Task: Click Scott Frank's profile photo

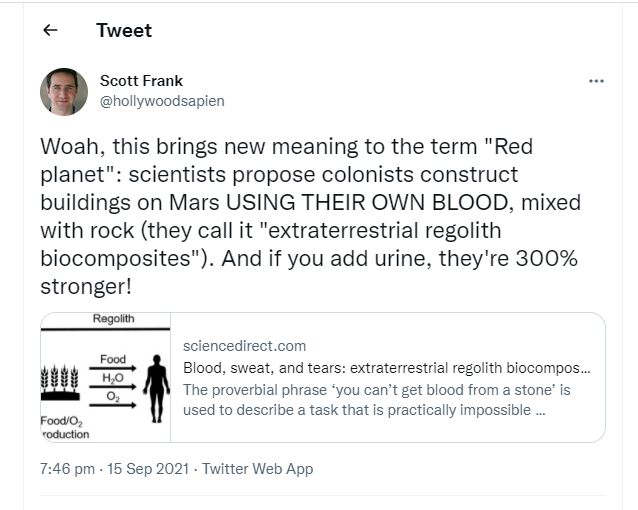Action: click(64, 92)
